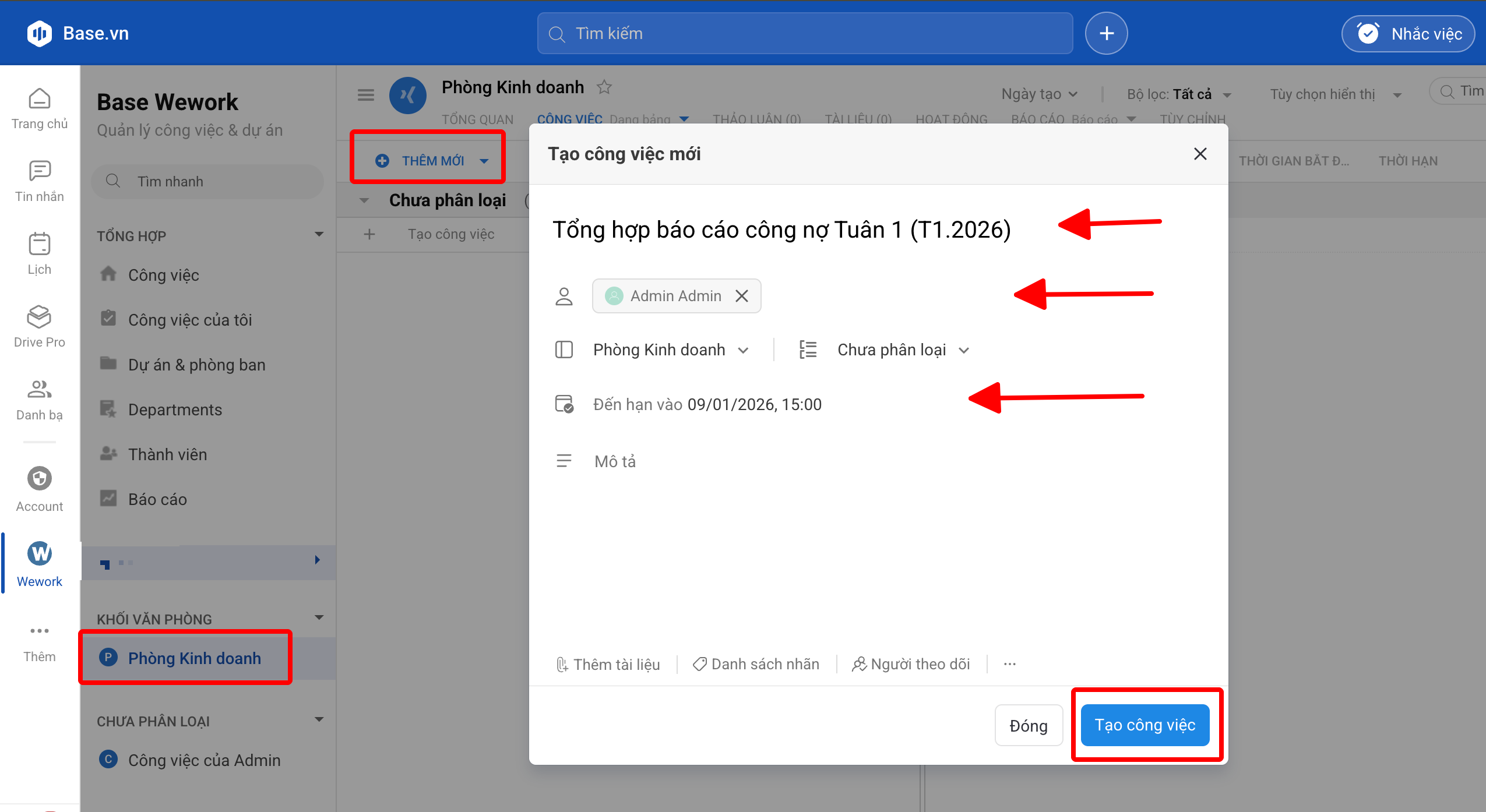The width and height of the screenshot is (1486, 812).
Task: Click the plus button beside search
Action: 1106,33
